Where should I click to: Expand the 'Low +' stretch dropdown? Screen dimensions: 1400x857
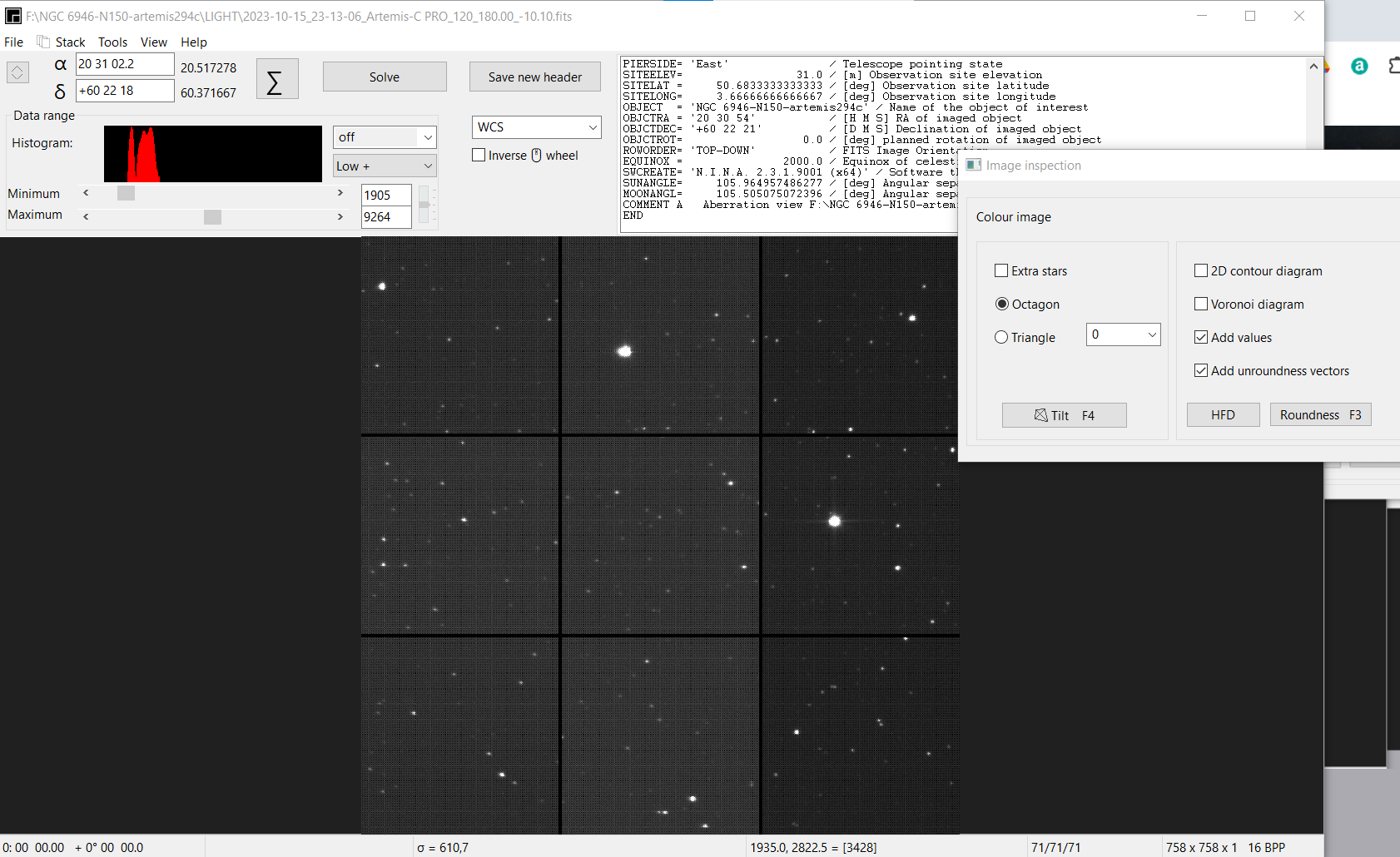385,166
